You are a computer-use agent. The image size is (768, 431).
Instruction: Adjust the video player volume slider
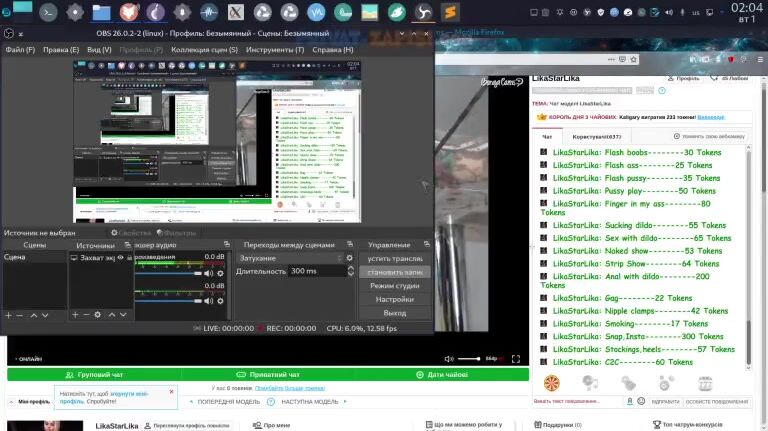pos(468,358)
